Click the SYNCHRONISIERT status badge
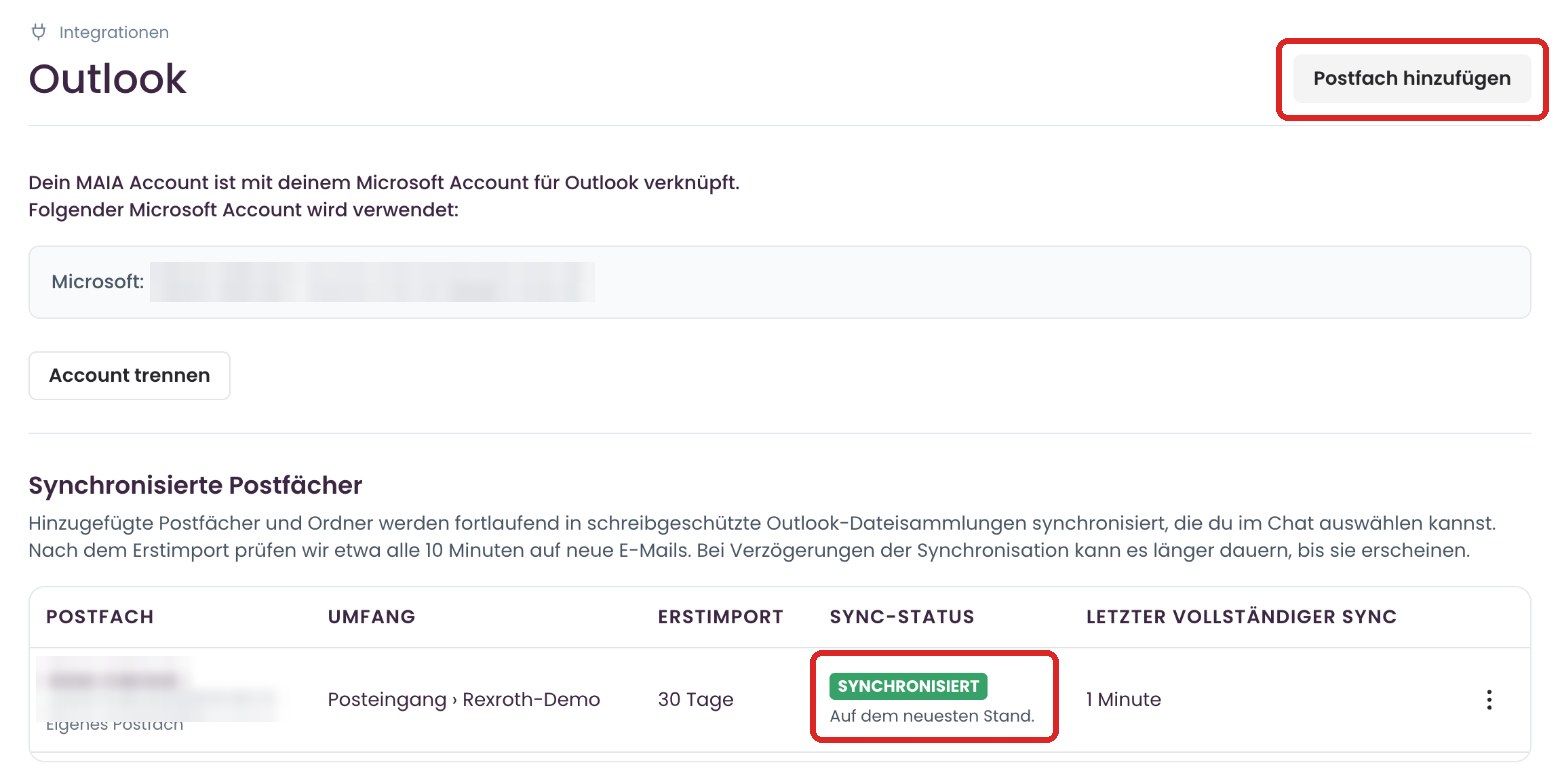Viewport: 1560px width, 784px height. point(908,686)
